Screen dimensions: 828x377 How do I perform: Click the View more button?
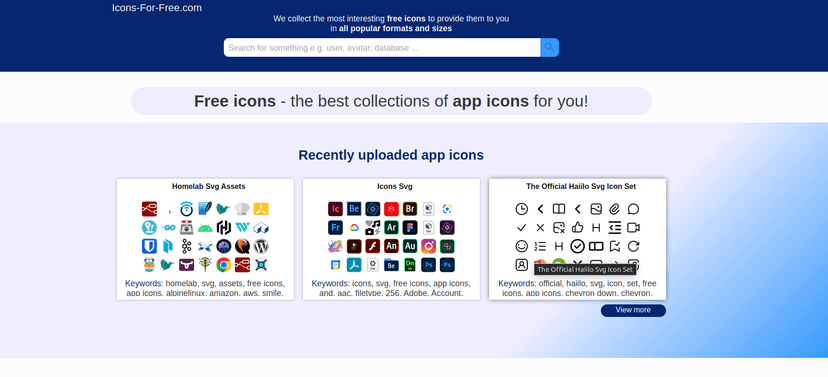coord(633,310)
